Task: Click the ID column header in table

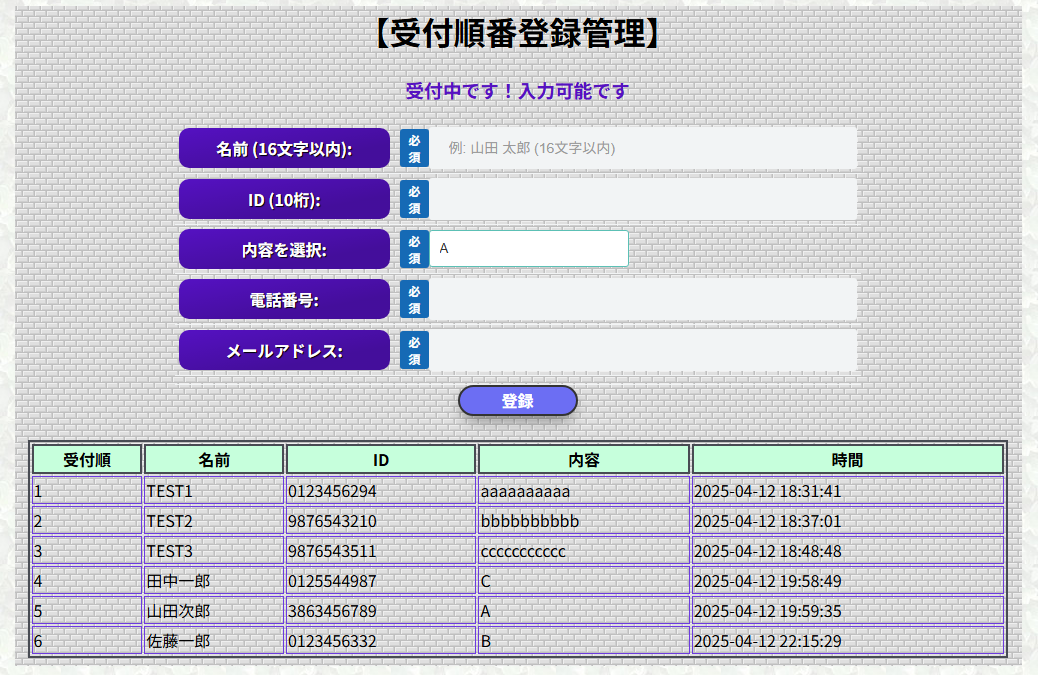Action: click(380, 460)
